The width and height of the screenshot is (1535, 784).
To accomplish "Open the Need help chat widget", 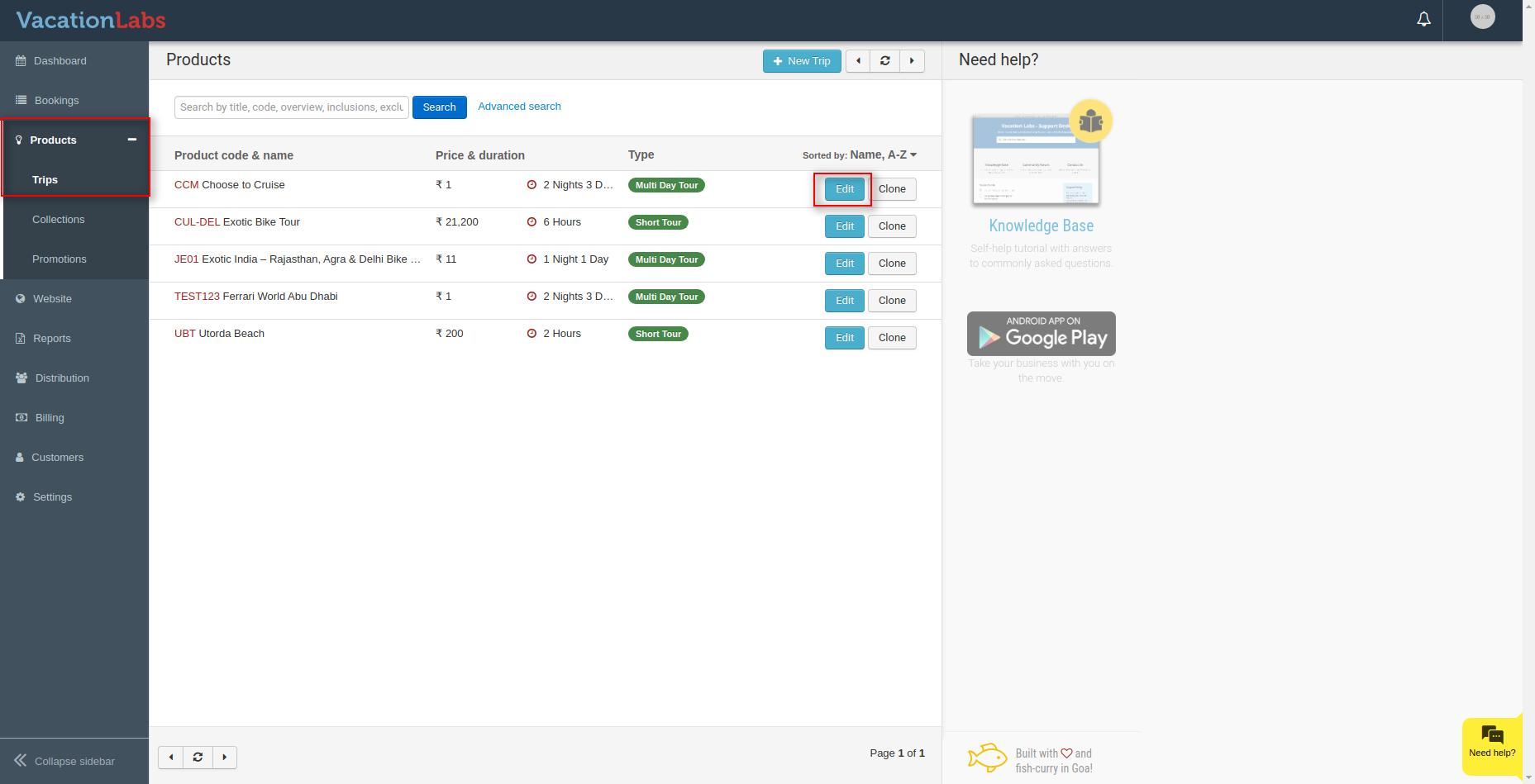I will click(x=1492, y=742).
